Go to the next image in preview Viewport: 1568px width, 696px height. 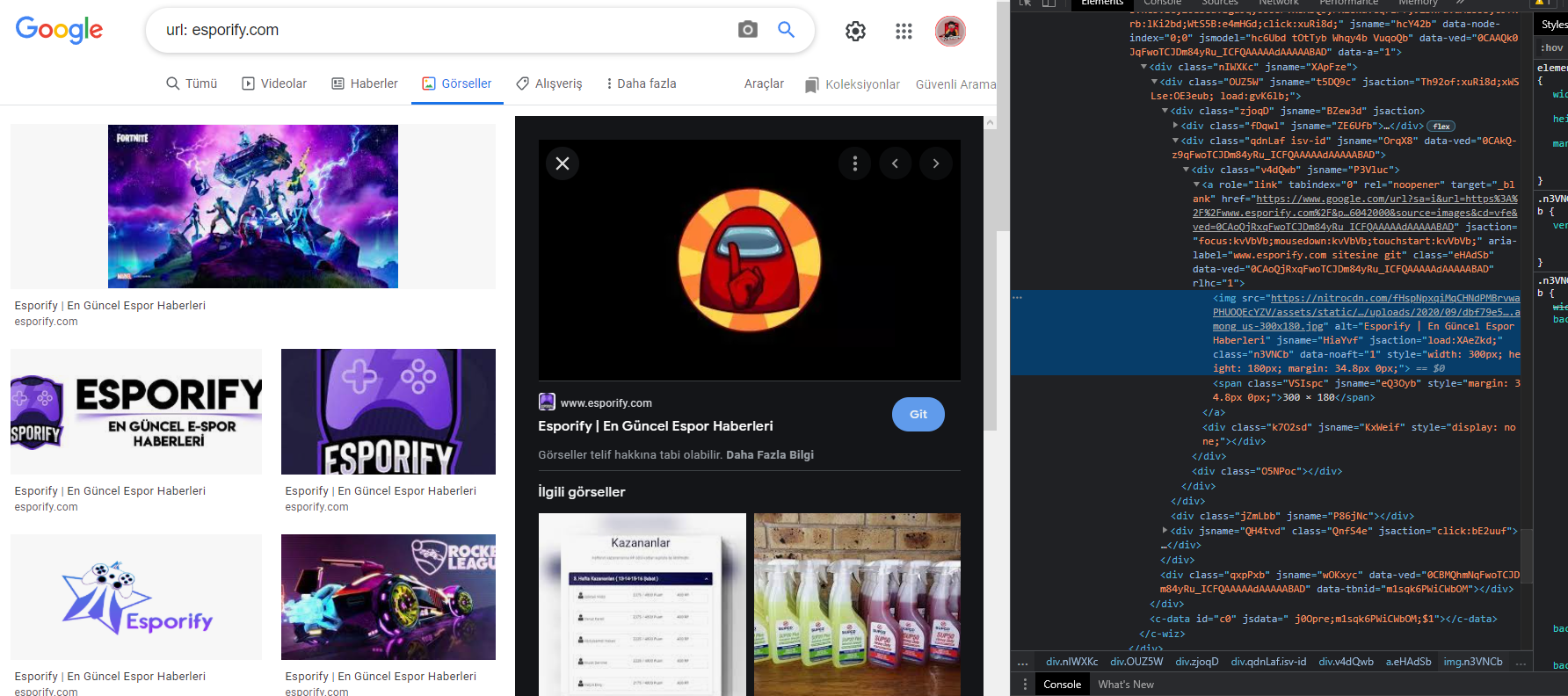click(x=936, y=163)
